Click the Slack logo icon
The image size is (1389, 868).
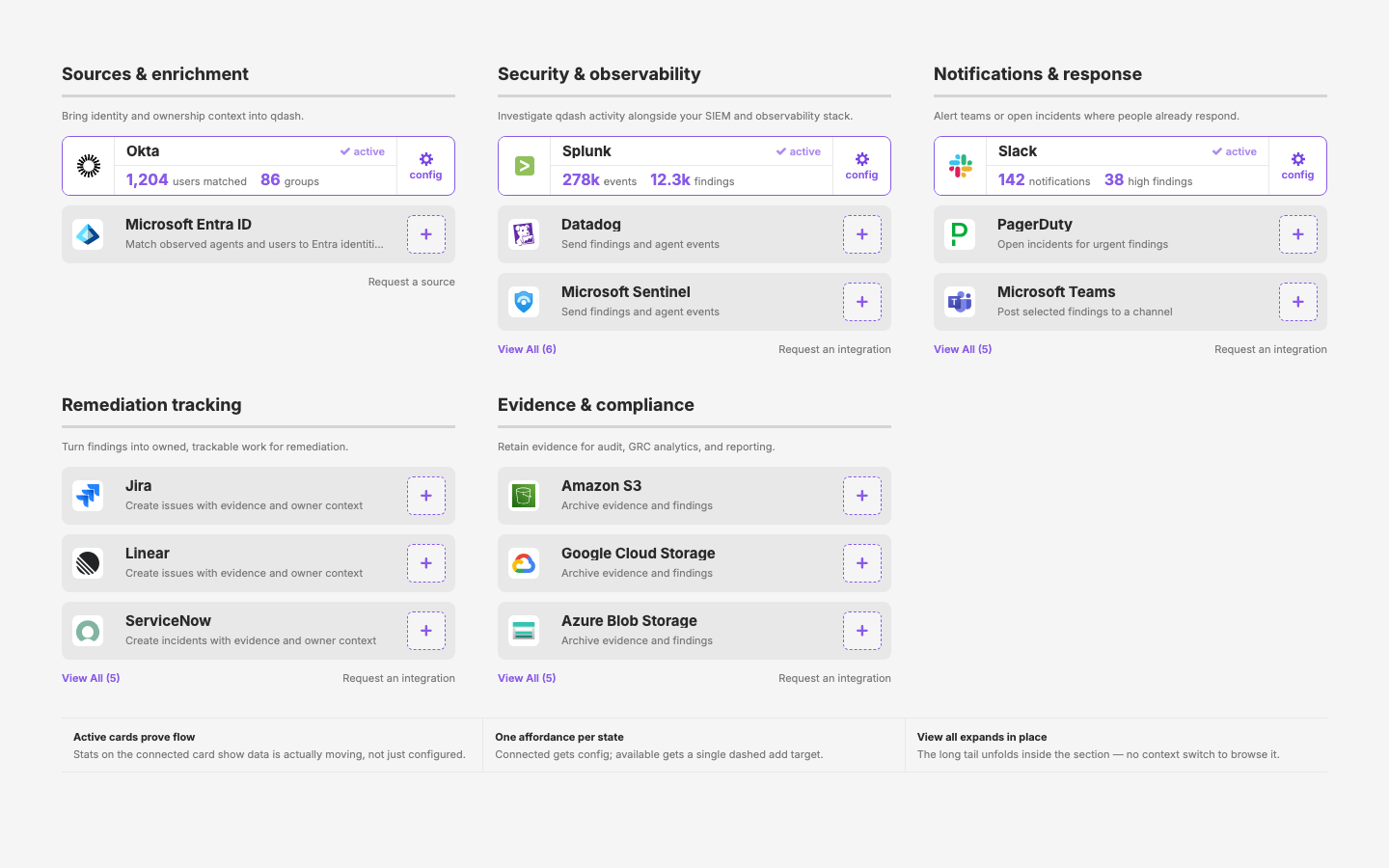point(961,166)
